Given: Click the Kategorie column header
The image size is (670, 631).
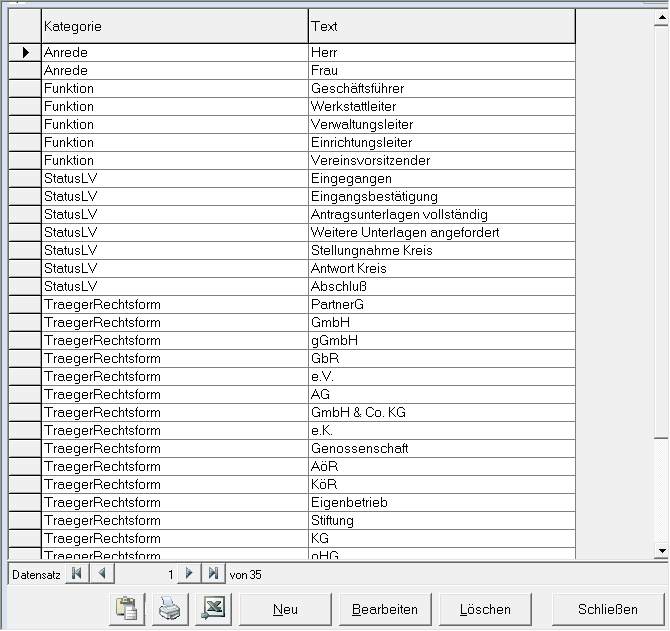Looking at the screenshot, I should coord(174,25).
